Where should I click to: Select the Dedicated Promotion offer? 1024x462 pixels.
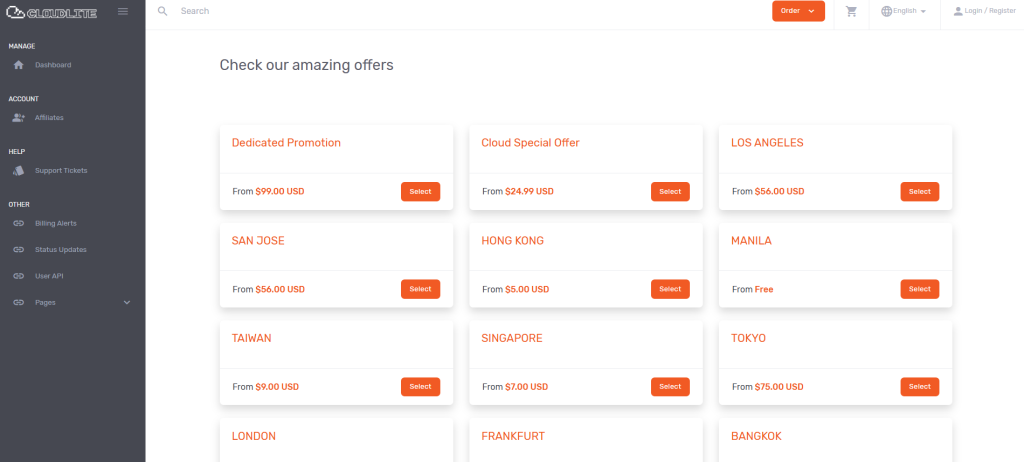(x=421, y=191)
